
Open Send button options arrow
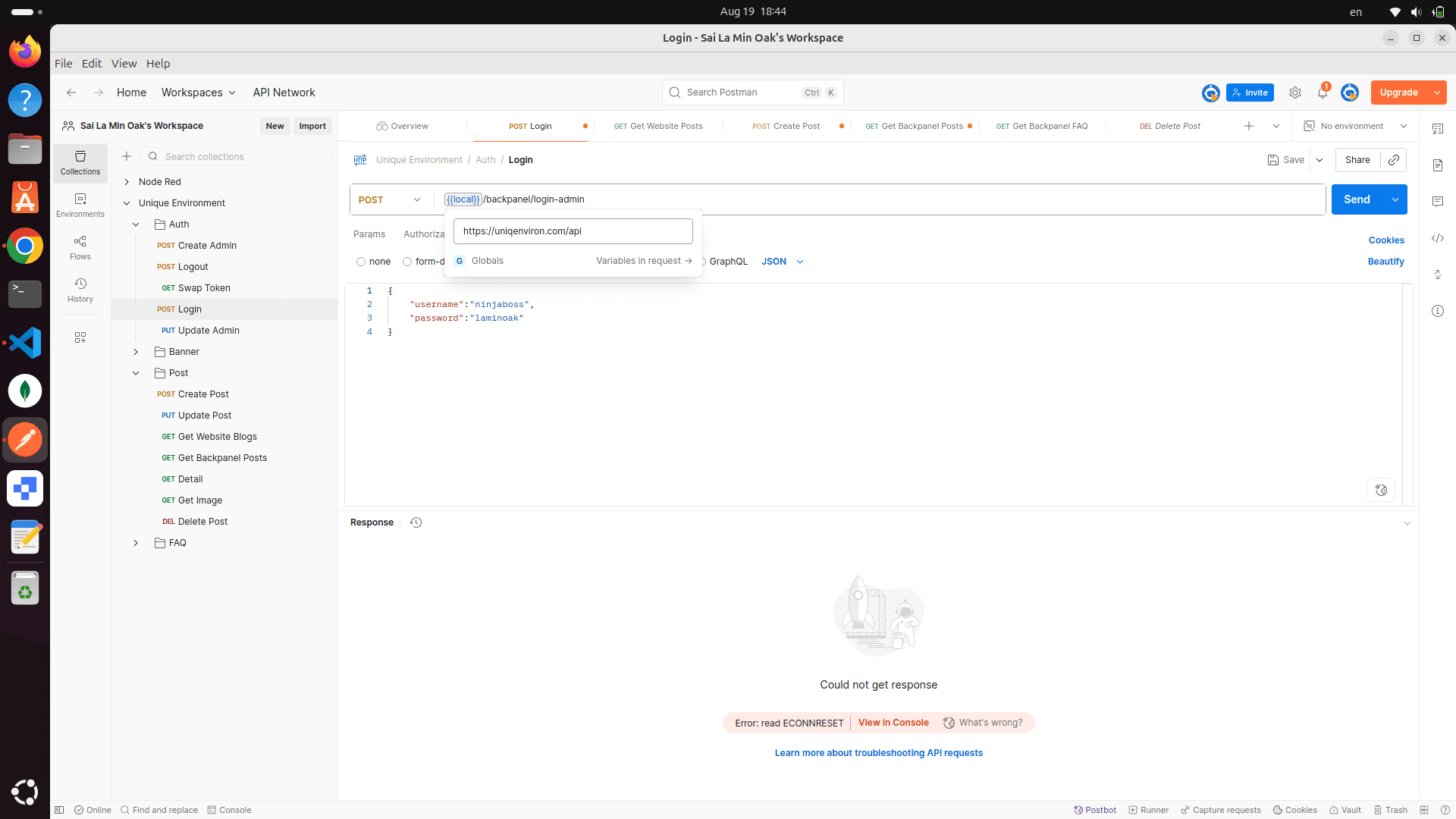[x=1395, y=199]
